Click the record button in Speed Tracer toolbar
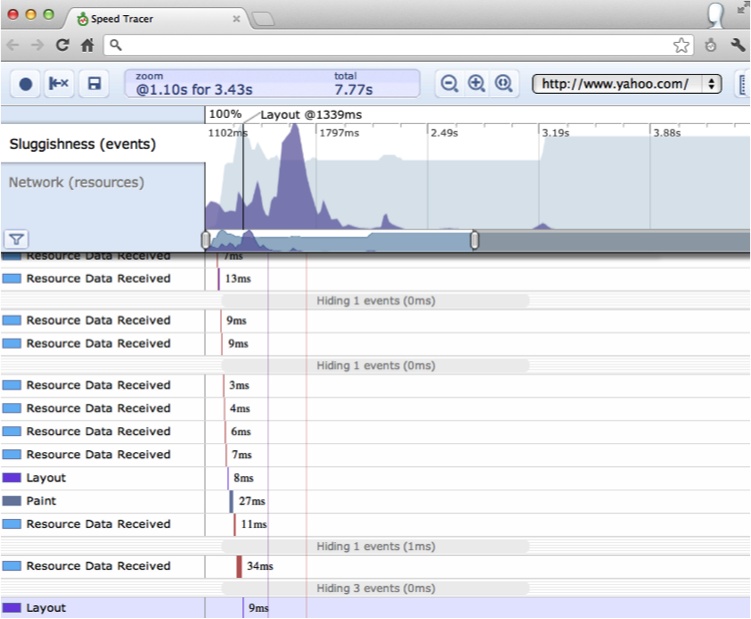751x619 pixels. [x=25, y=84]
